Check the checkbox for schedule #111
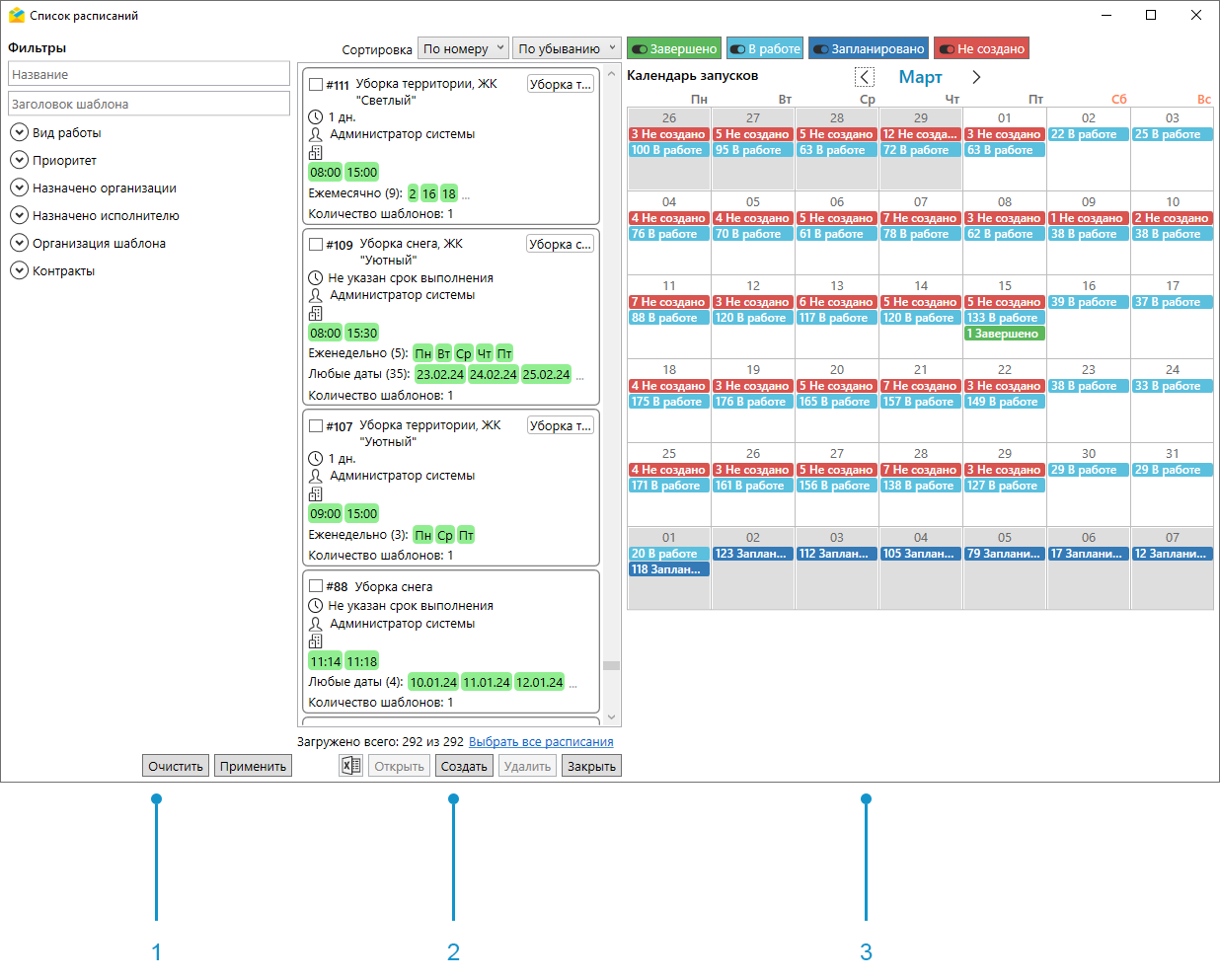This screenshot has height=980, width=1220. 316,85
